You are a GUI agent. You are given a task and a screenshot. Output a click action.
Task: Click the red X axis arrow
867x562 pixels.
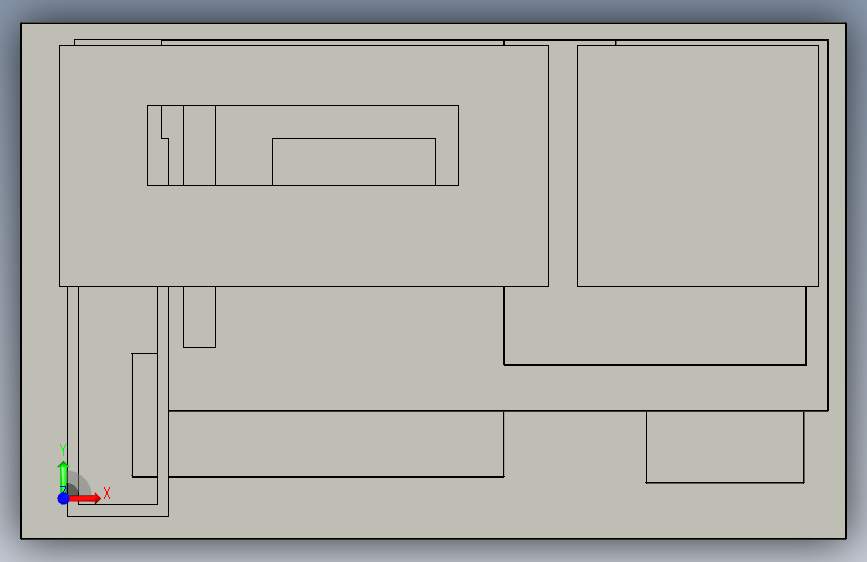85,498
